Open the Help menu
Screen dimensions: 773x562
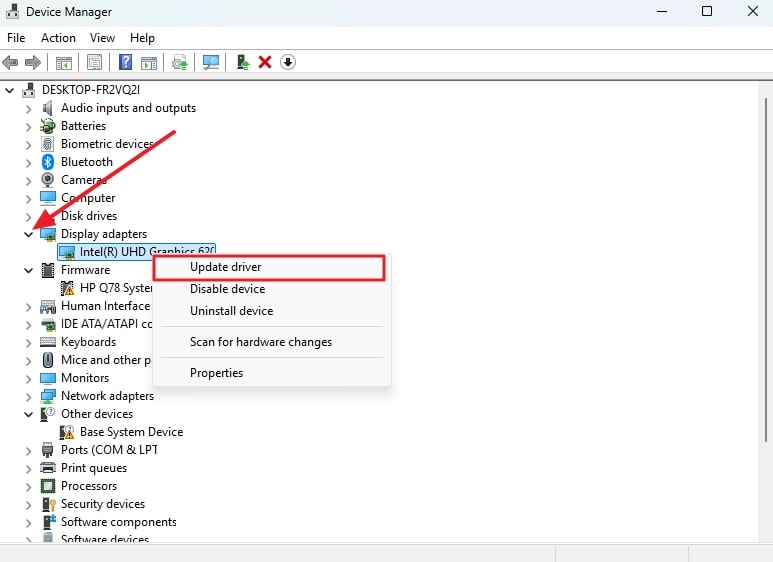(142, 38)
